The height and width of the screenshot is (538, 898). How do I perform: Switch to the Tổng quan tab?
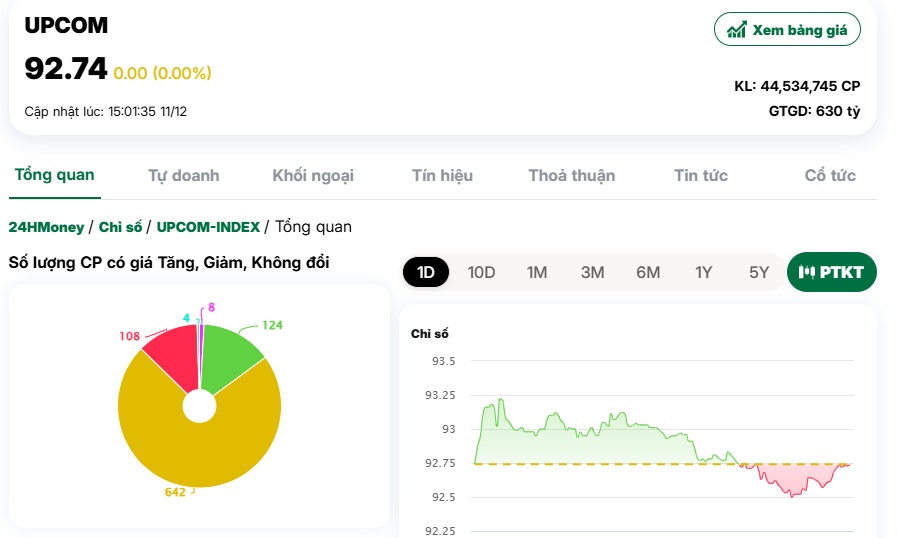[54, 175]
